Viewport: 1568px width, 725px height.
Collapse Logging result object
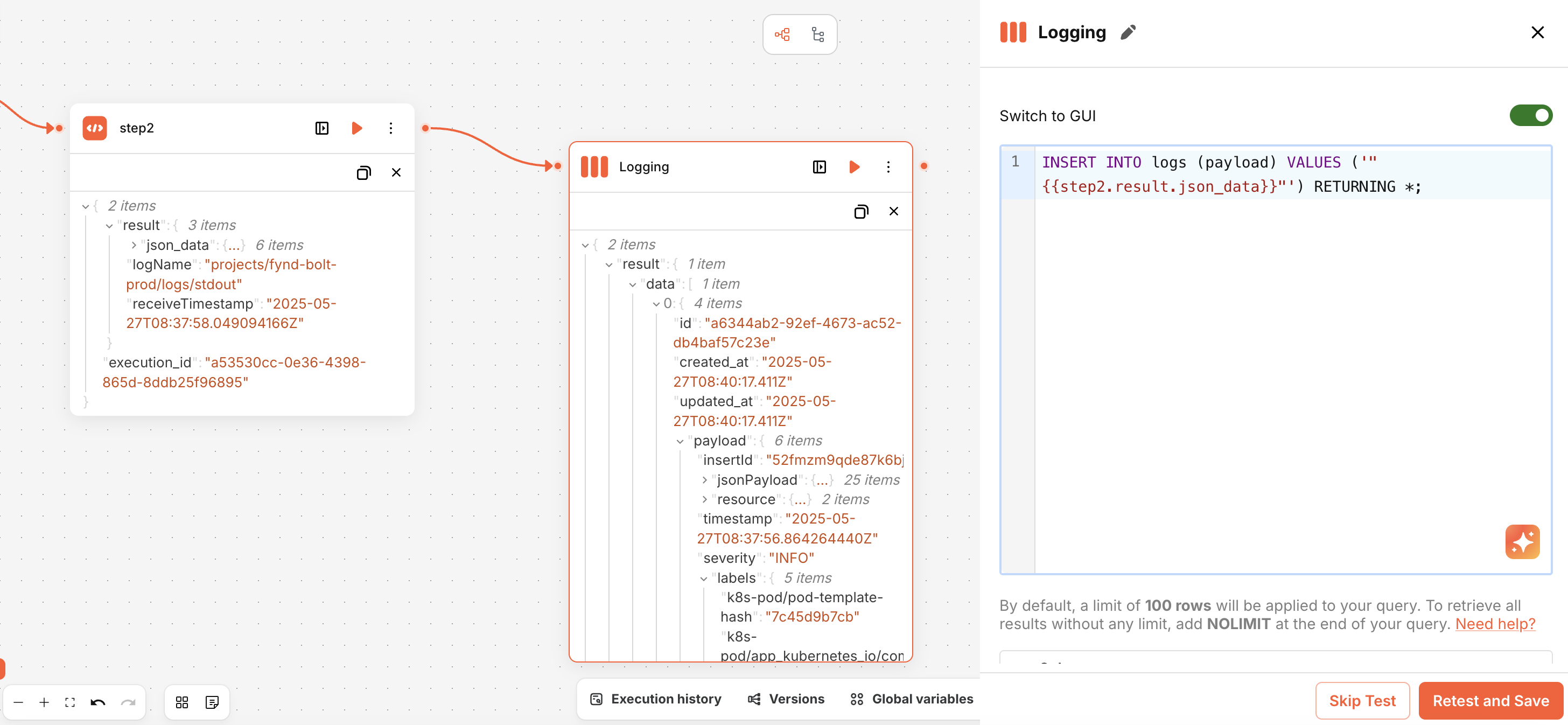[608, 265]
